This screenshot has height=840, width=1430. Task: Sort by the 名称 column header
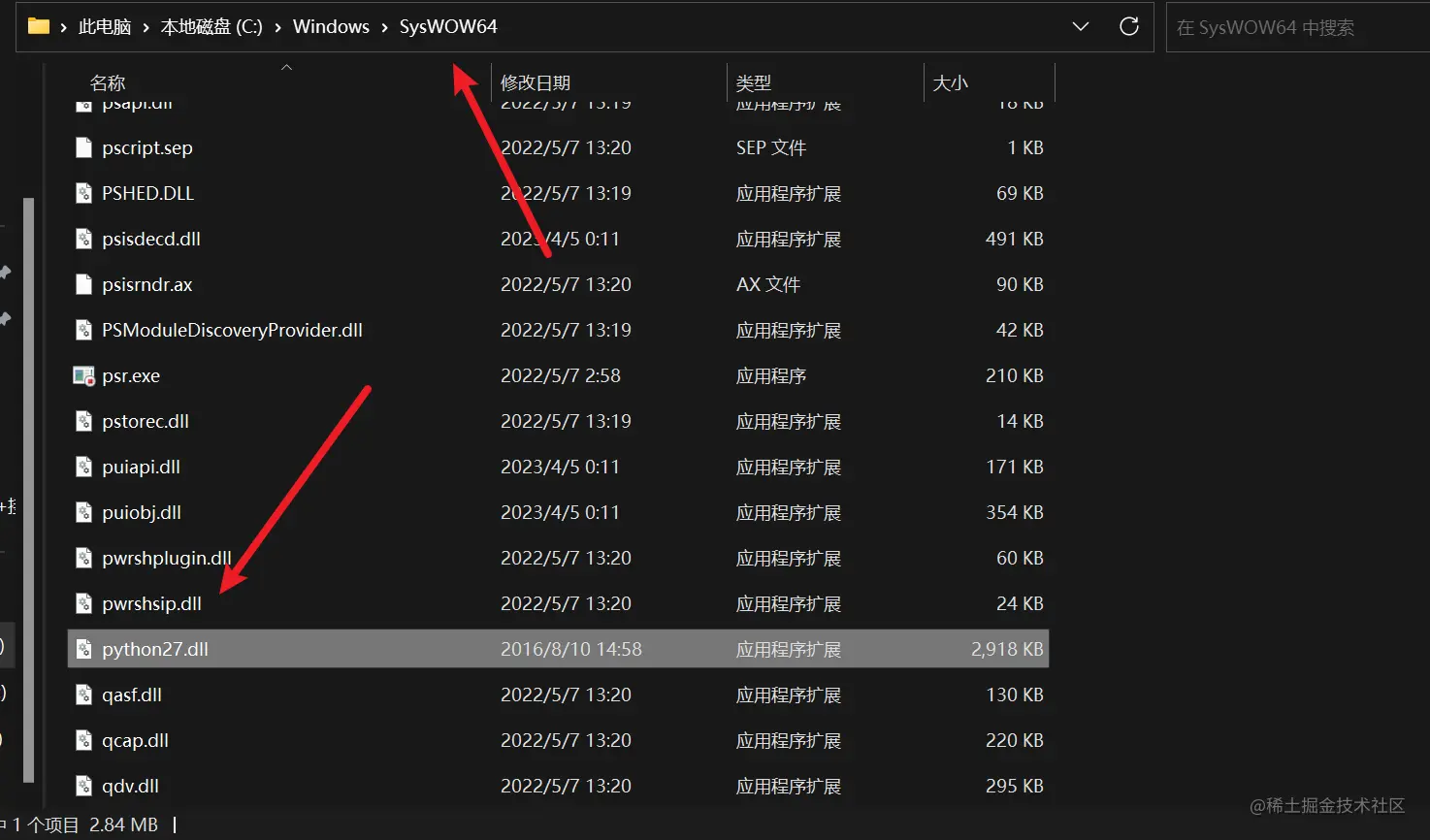108,83
